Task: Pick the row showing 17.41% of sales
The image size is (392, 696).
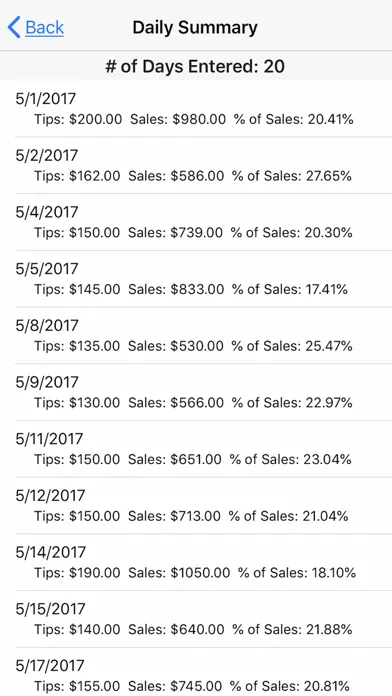Action: [x=196, y=279]
